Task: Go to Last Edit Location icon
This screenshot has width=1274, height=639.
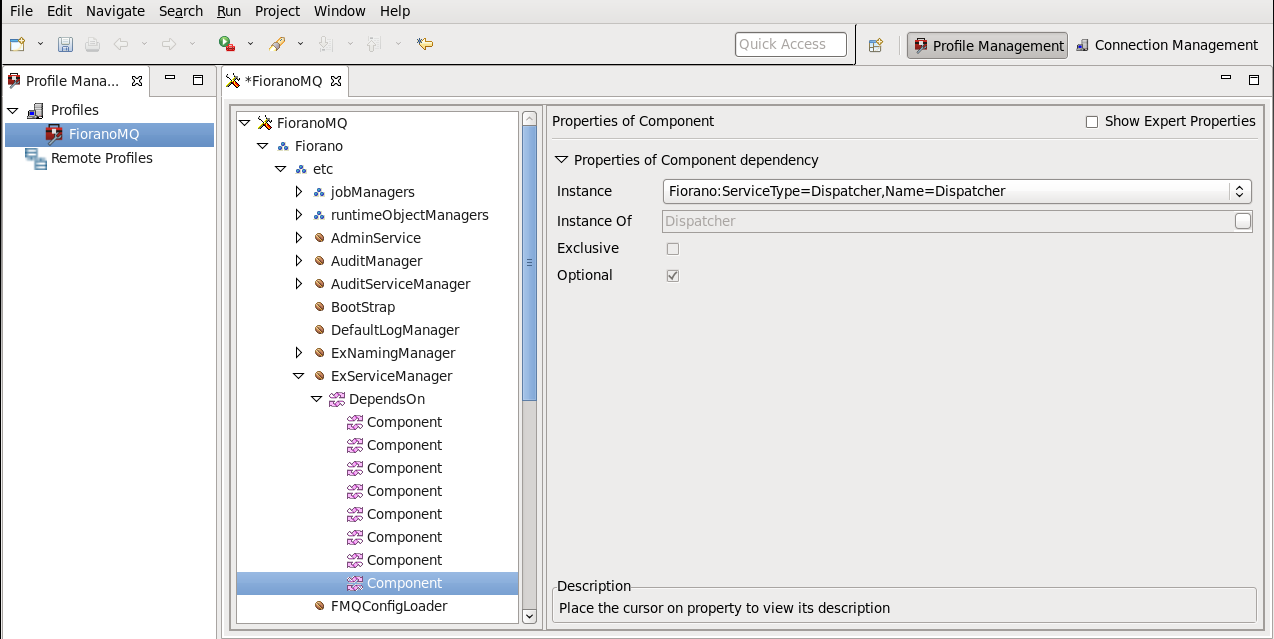Action: [x=425, y=44]
